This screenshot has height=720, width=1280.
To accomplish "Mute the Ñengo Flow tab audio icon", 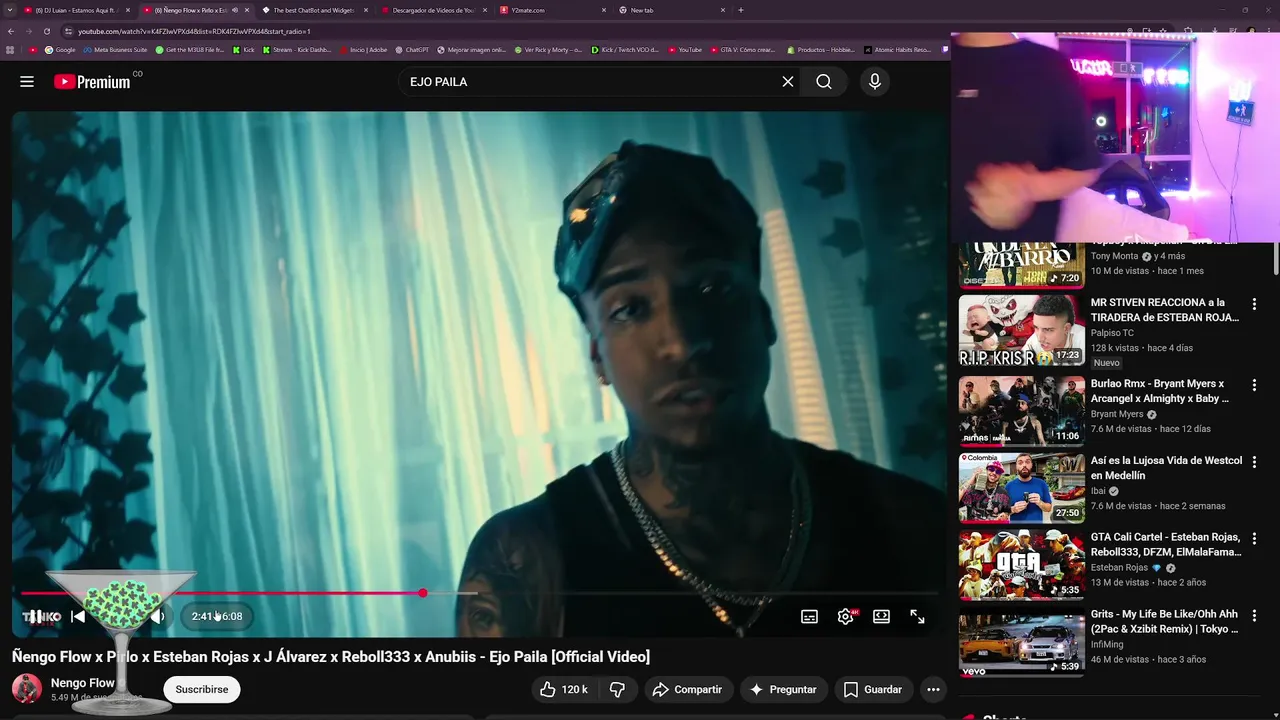I will [235, 10].
